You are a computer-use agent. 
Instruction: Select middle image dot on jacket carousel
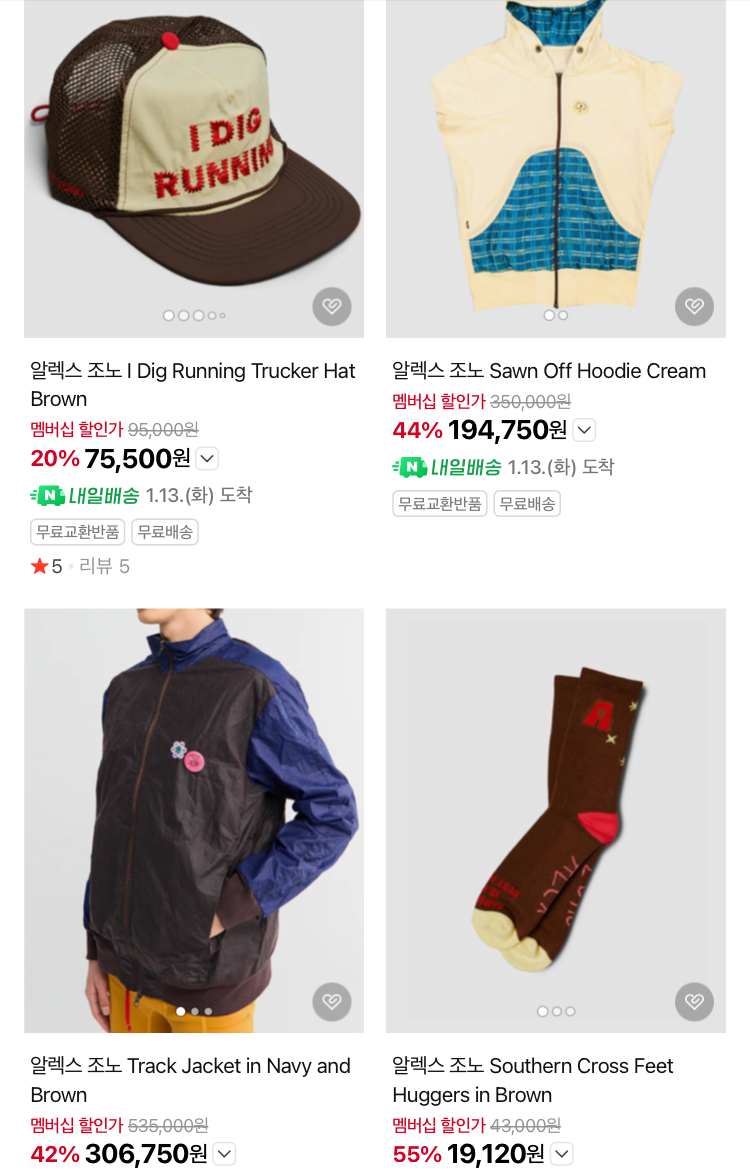tap(195, 1011)
